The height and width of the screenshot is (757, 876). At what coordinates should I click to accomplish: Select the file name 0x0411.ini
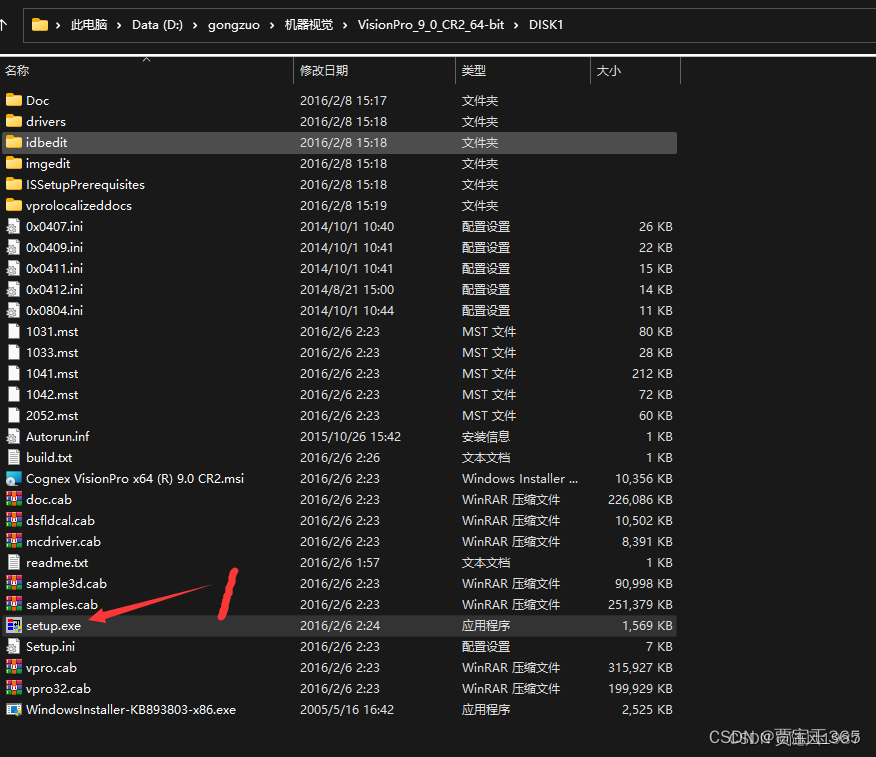point(54,269)
